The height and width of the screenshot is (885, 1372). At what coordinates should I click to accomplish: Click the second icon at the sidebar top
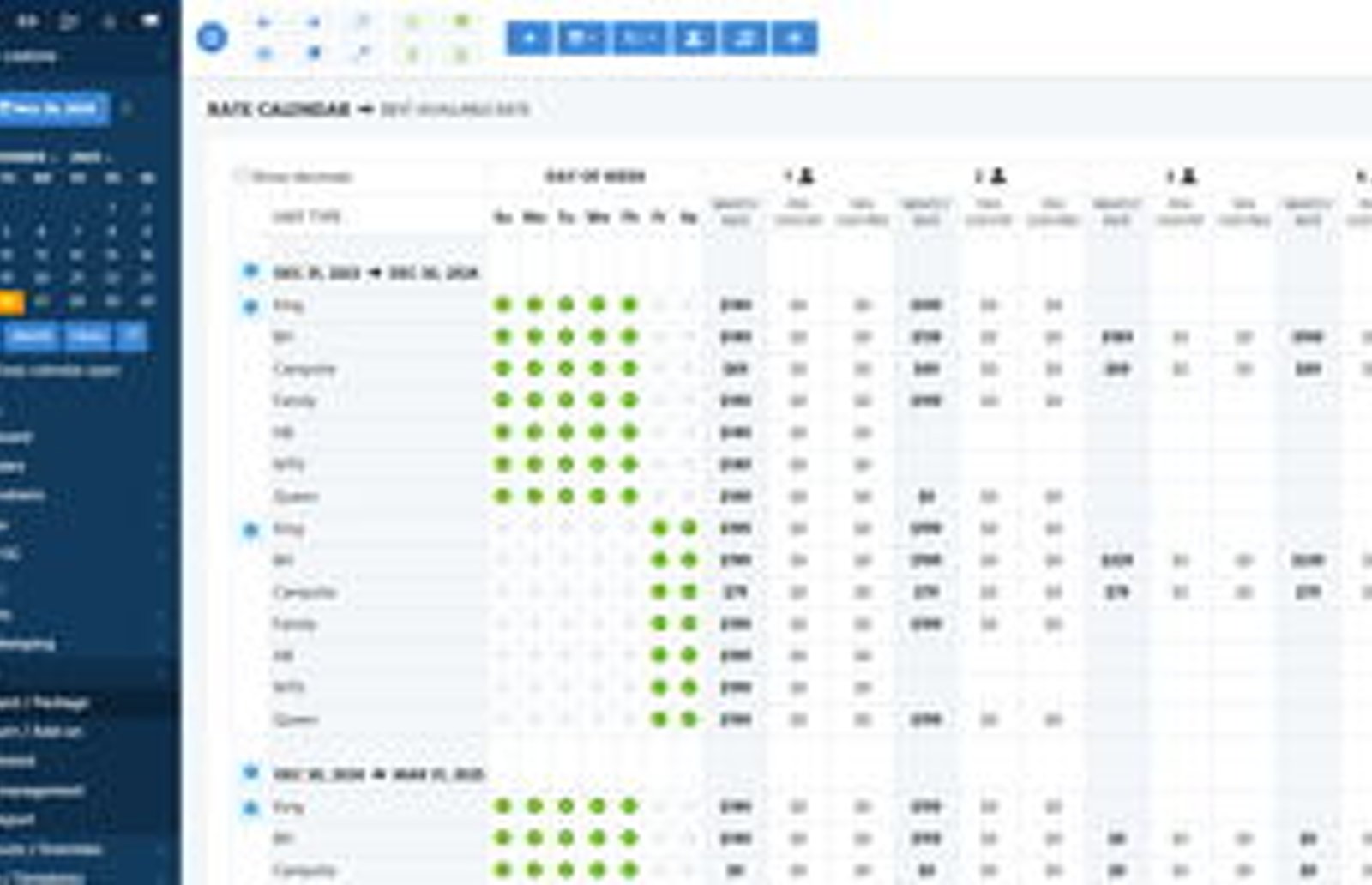pos(69,21)
